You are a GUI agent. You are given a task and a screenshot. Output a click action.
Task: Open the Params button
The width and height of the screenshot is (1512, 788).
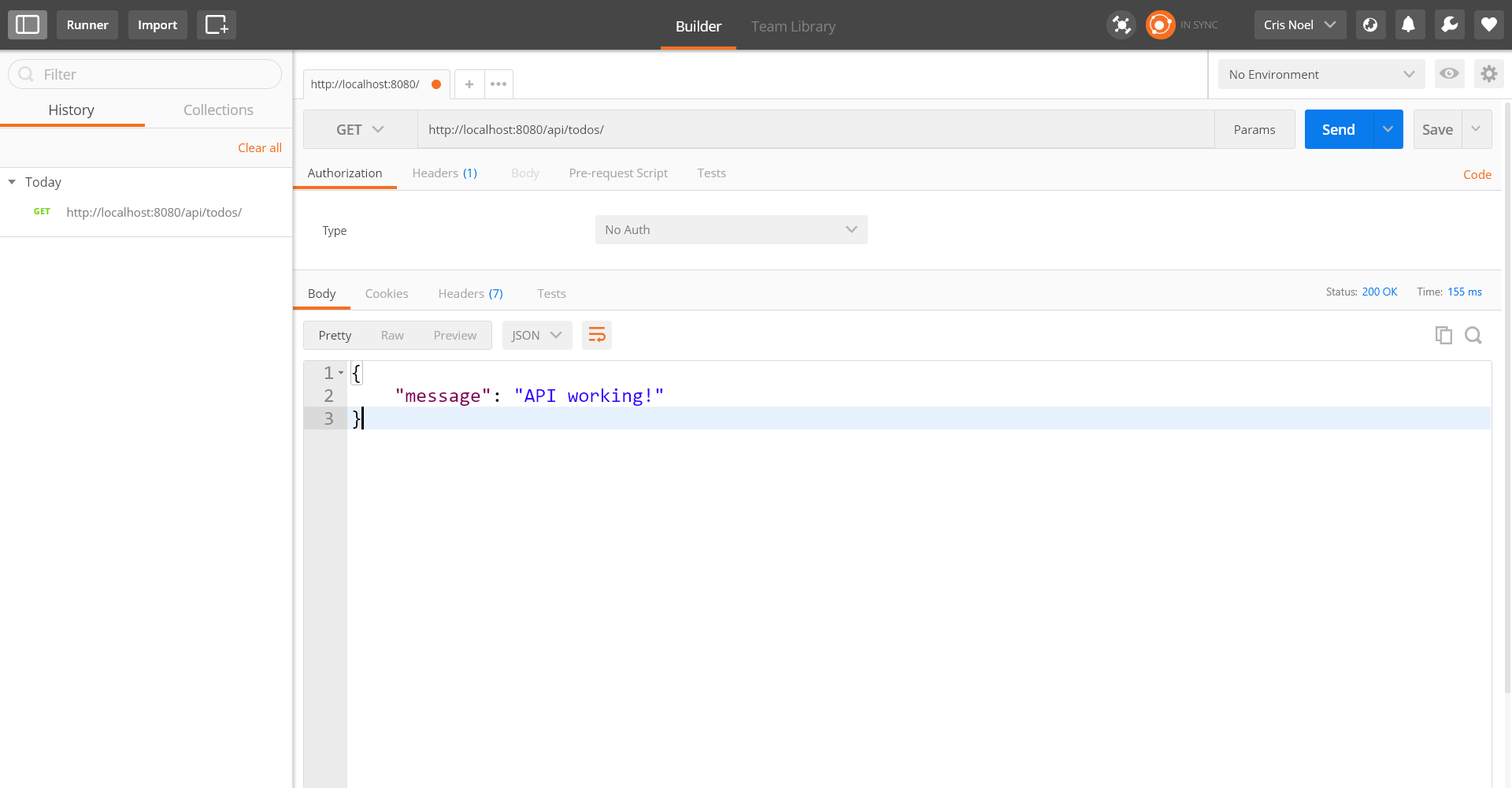click(x=1254, y=129)
